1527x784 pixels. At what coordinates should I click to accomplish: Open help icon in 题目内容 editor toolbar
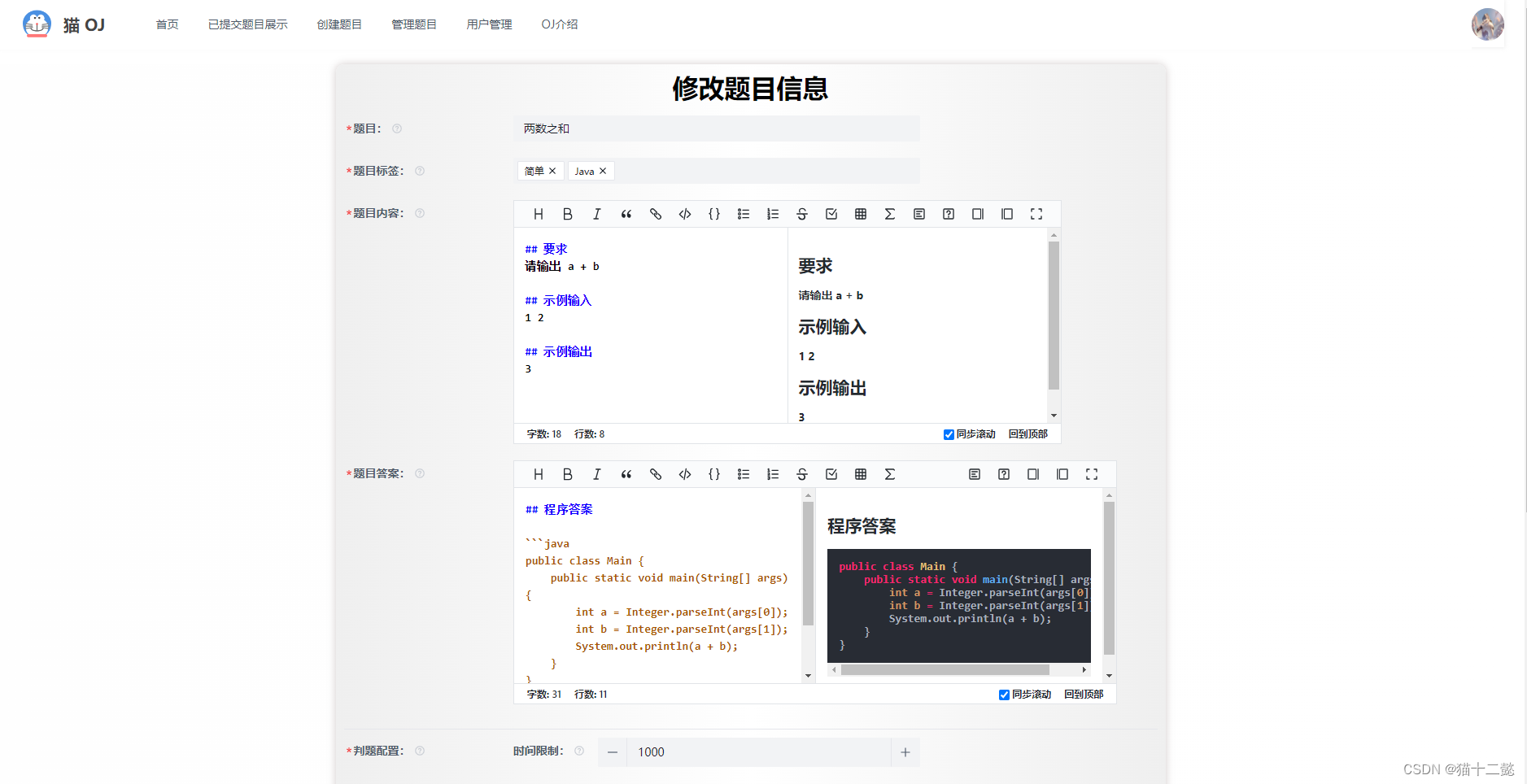click(949, 214)
